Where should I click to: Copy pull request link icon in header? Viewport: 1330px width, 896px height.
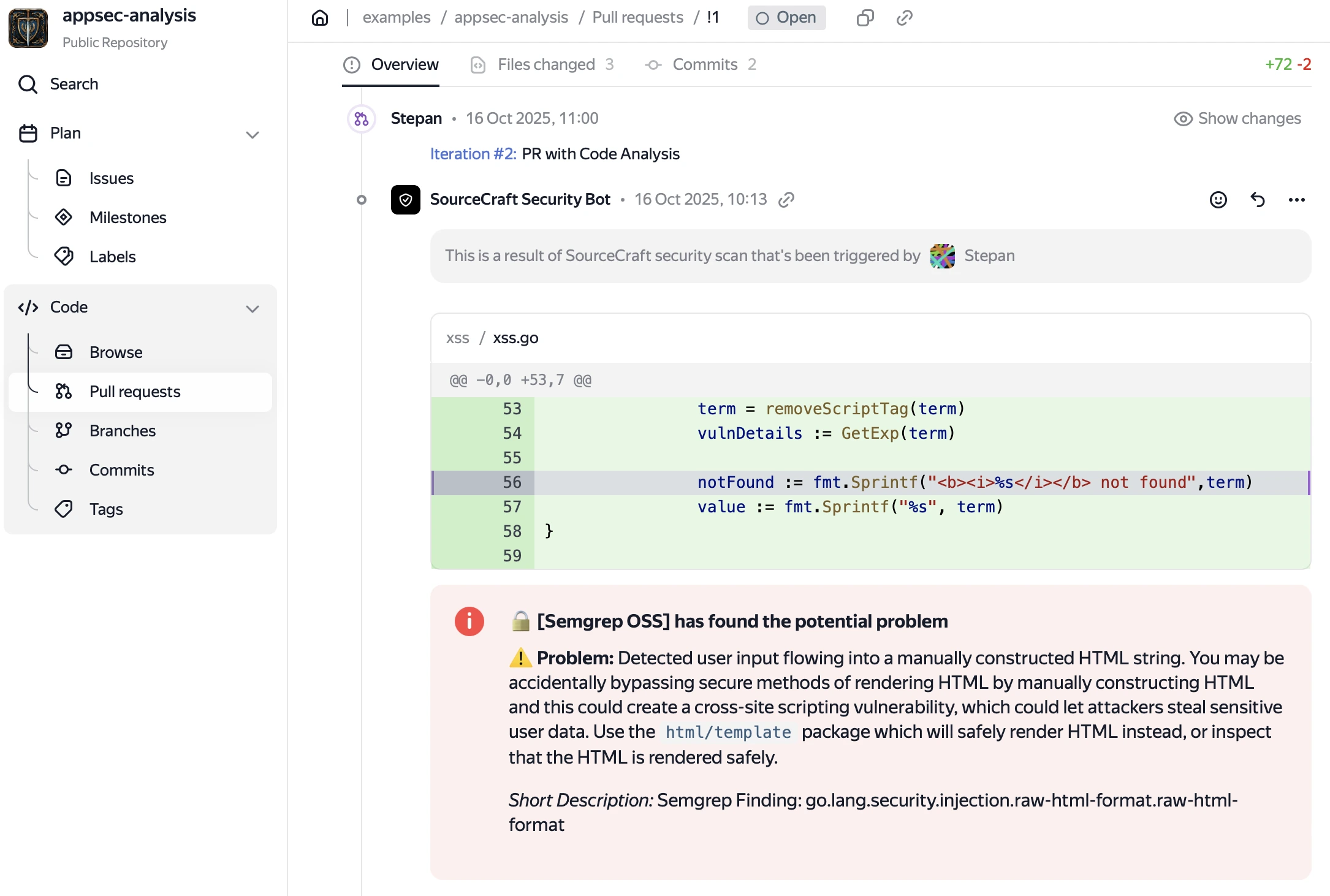(904, 18)
